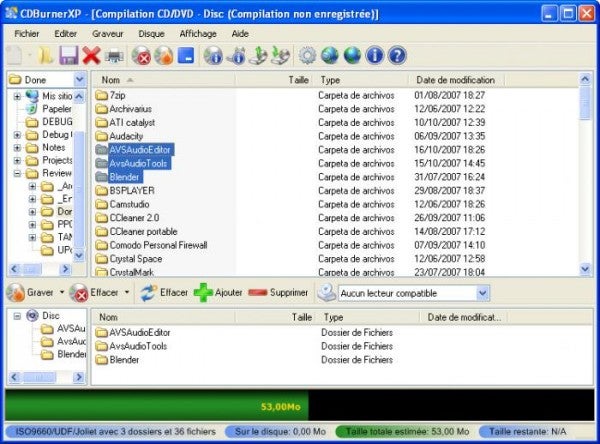This screenshot has width=600, height=444.
Task: Click the drive information toolbar icon
Action: click(236, 56)
